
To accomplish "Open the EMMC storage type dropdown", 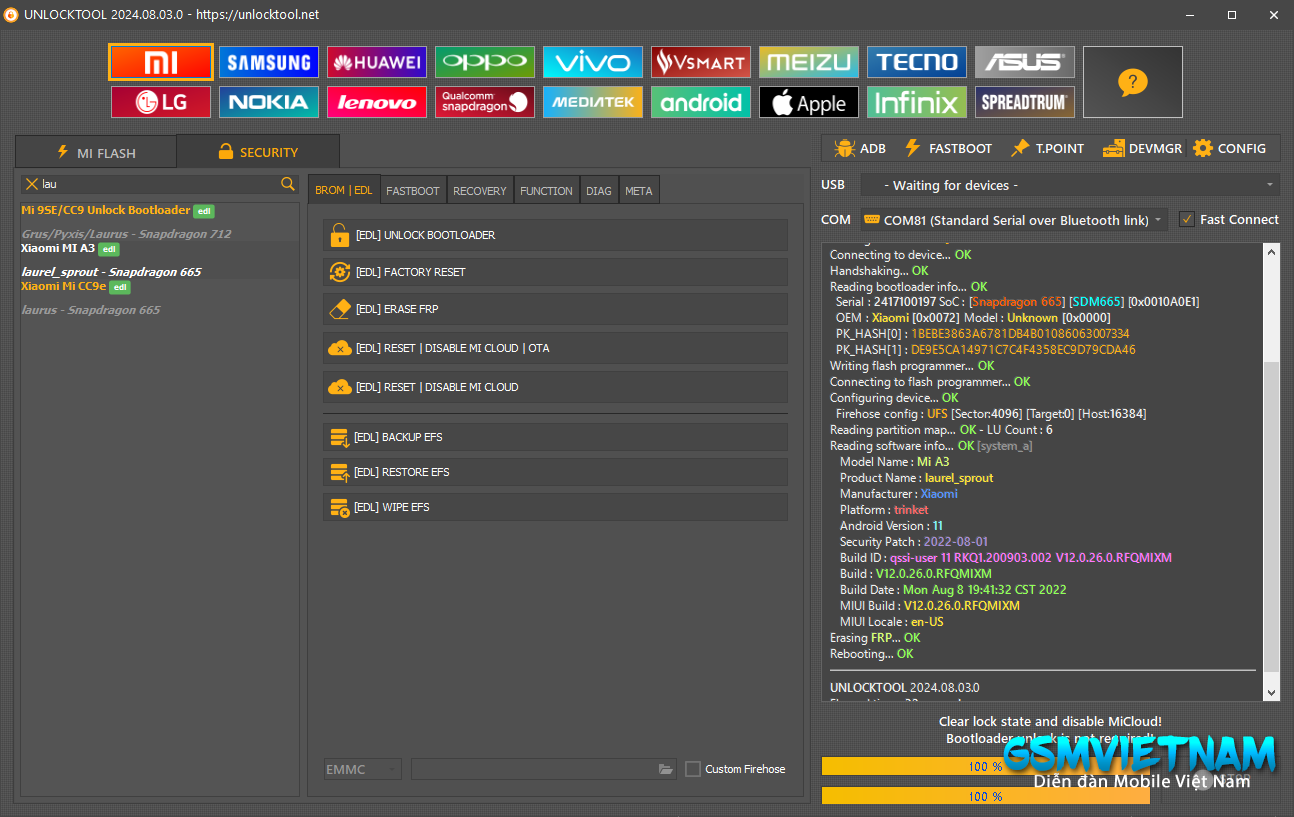I will pyautogui.click(x=362, y=769).
